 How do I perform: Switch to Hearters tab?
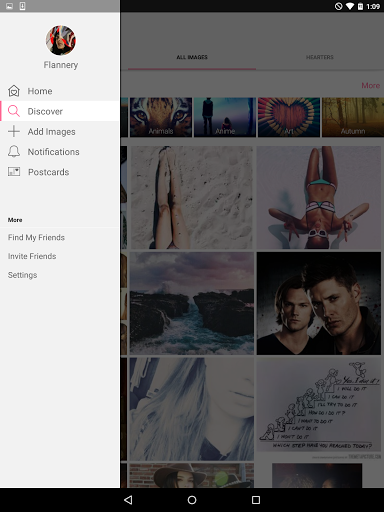pyautogui.click(x=320, y=57)
